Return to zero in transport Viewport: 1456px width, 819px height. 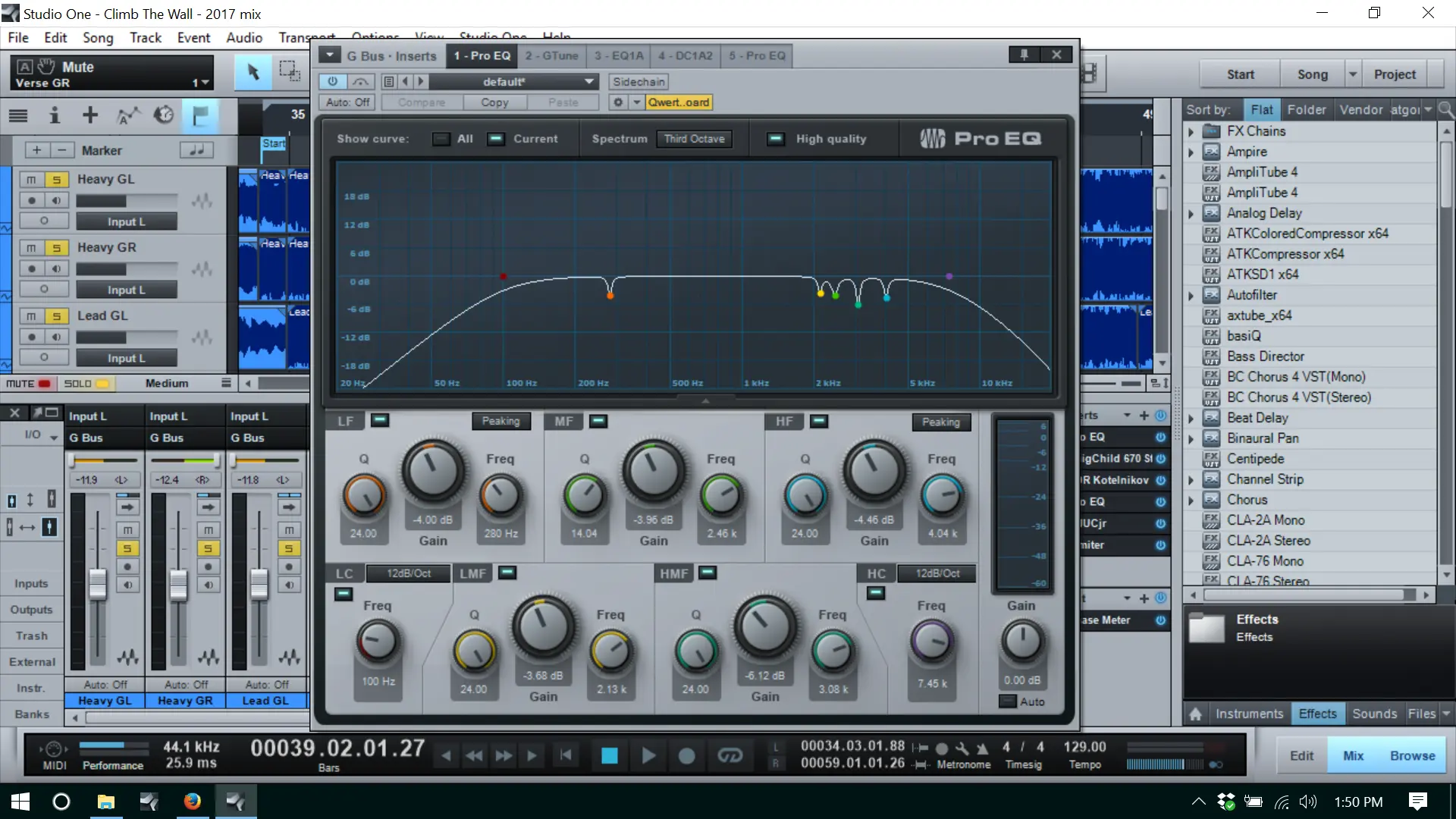[565, 755]
